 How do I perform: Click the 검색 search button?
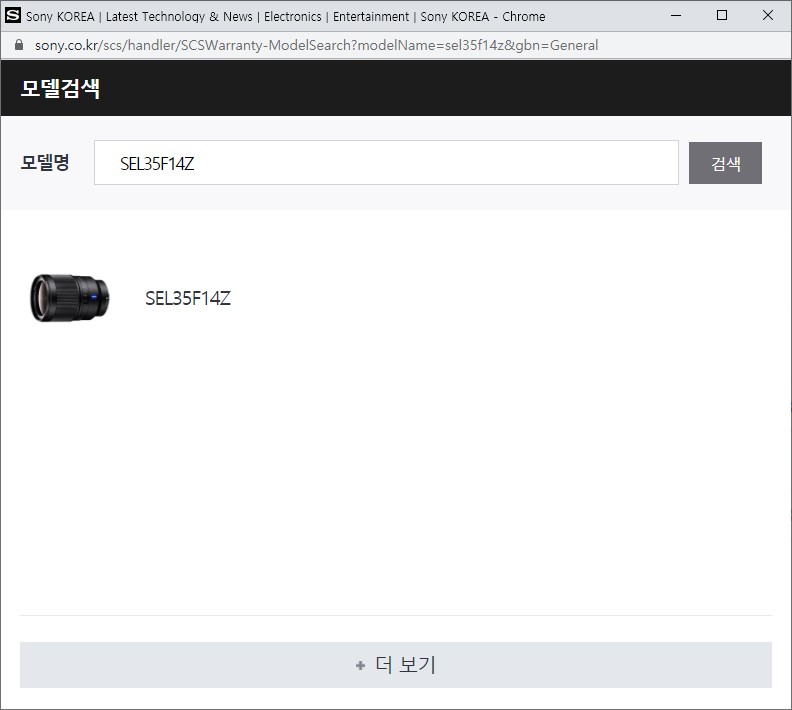[725, 163]
